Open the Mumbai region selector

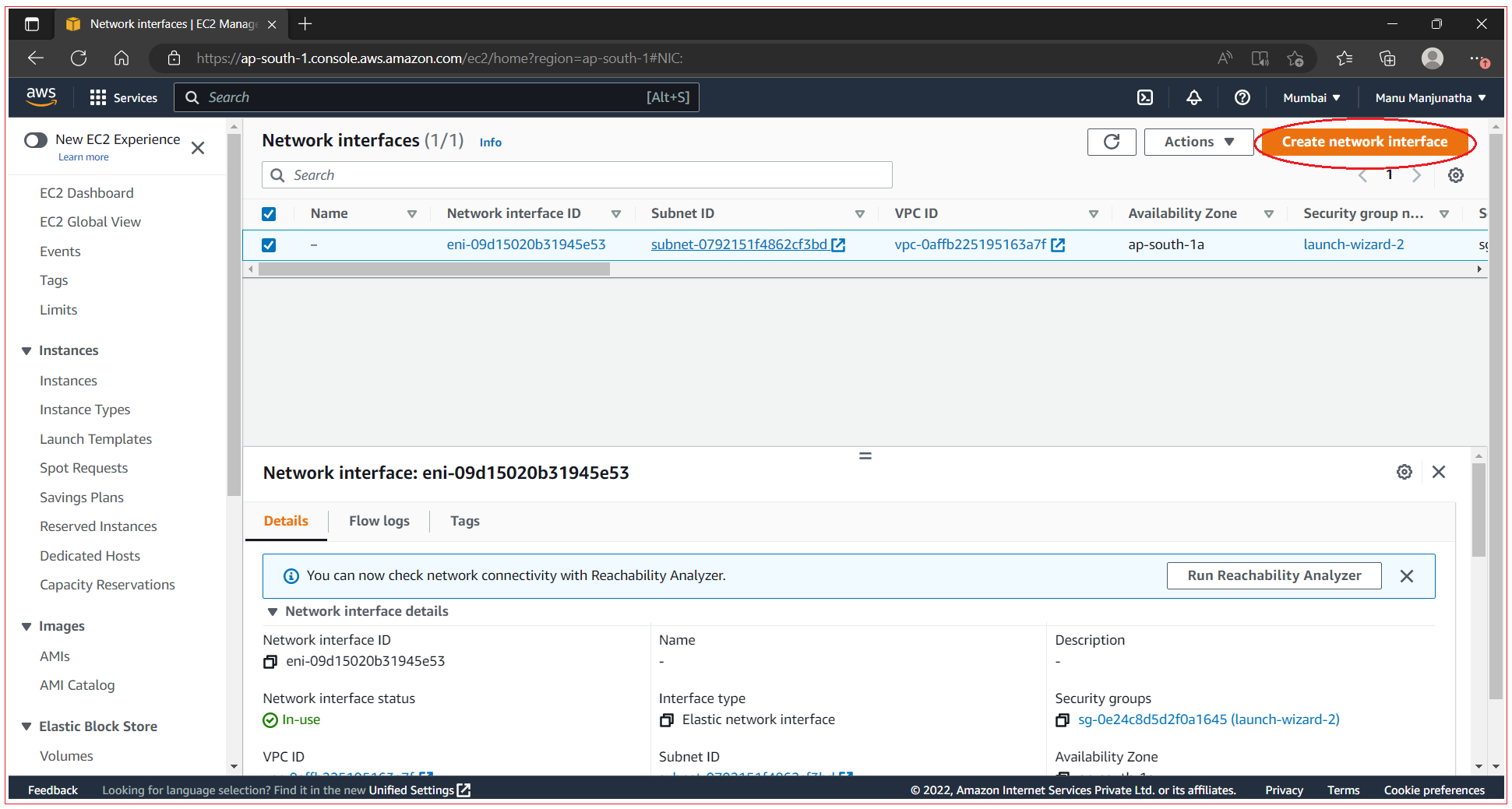[x=1312, y=98]
